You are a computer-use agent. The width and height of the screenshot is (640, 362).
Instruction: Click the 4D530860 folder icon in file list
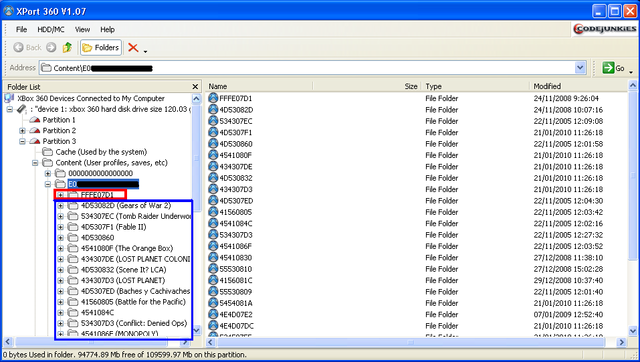213,144
